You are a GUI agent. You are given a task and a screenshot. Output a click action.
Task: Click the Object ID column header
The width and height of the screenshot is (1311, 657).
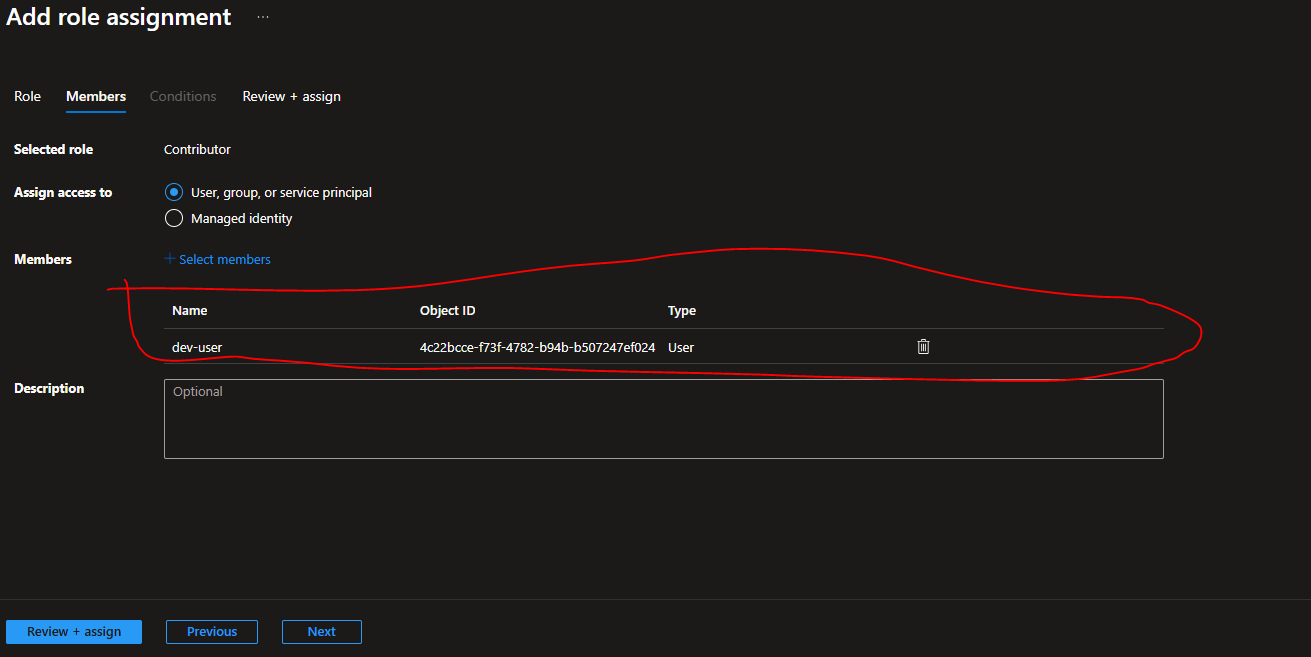pyautogui.click(x=448, y=311)
